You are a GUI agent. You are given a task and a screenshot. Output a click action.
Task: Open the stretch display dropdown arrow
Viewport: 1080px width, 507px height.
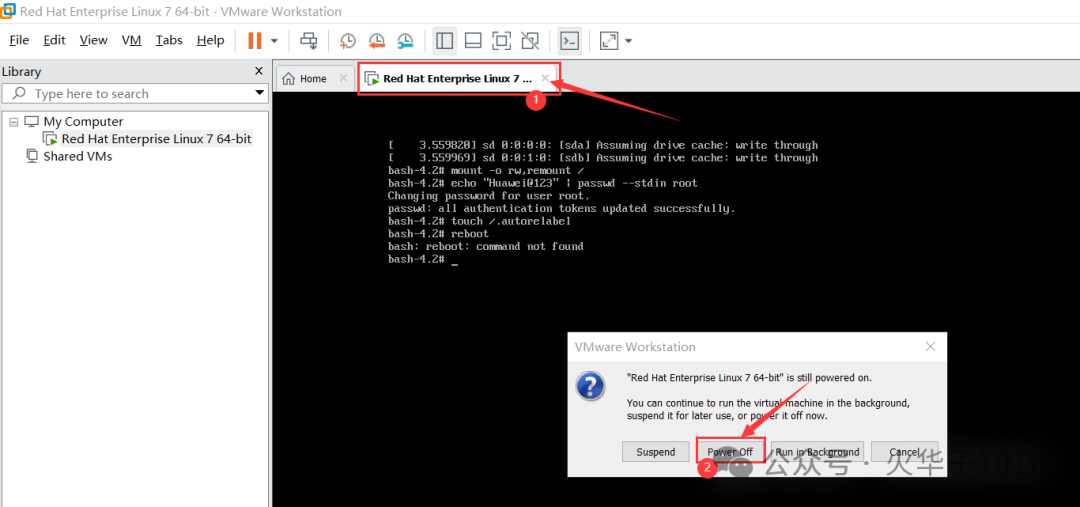pyautogui.click(x=628, y=41)
